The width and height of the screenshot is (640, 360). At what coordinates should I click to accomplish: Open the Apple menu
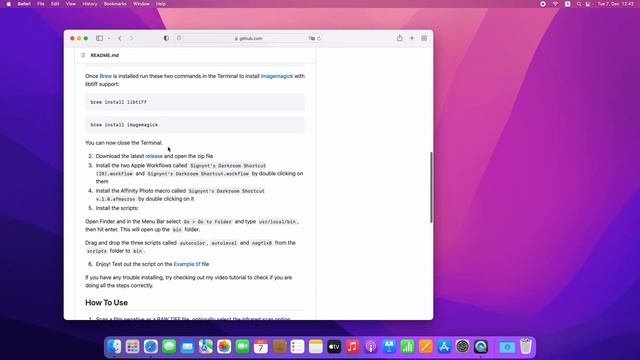9,4
